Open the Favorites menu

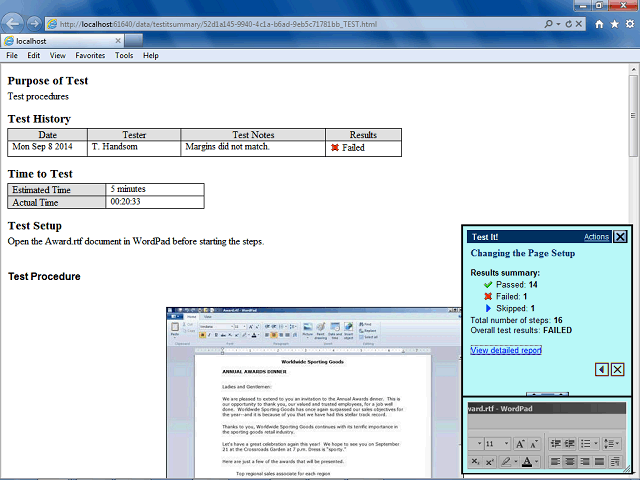[x=90, y=56]
